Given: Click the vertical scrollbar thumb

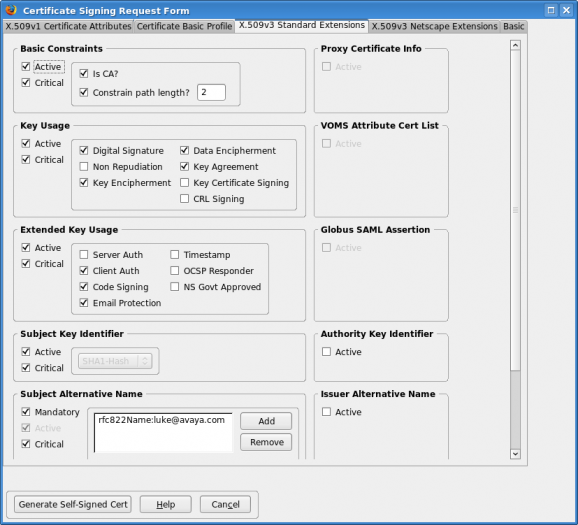Looking at the screenshot, I should pyautogui.click(x=515, y=210).
